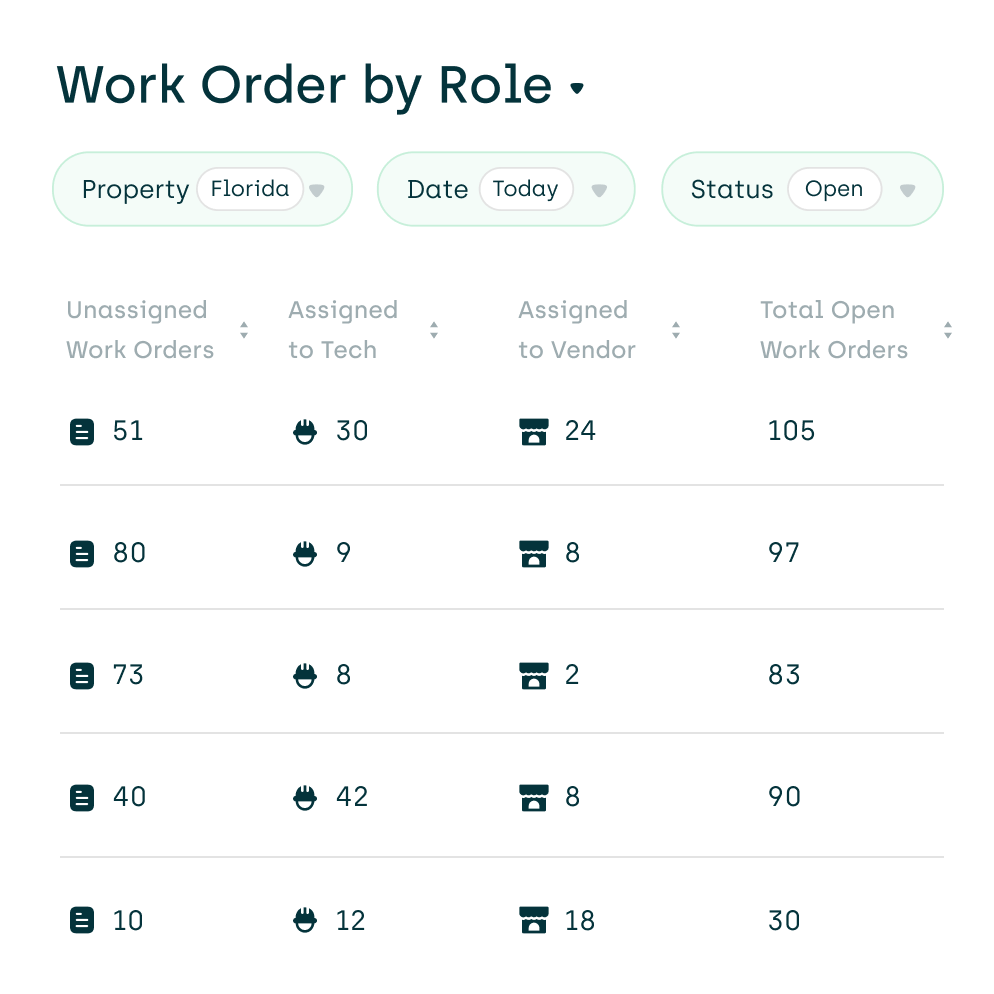Click the document icon beside the value 80
The height and width of the screenshot is (994, 994).
tap(82, 553)
